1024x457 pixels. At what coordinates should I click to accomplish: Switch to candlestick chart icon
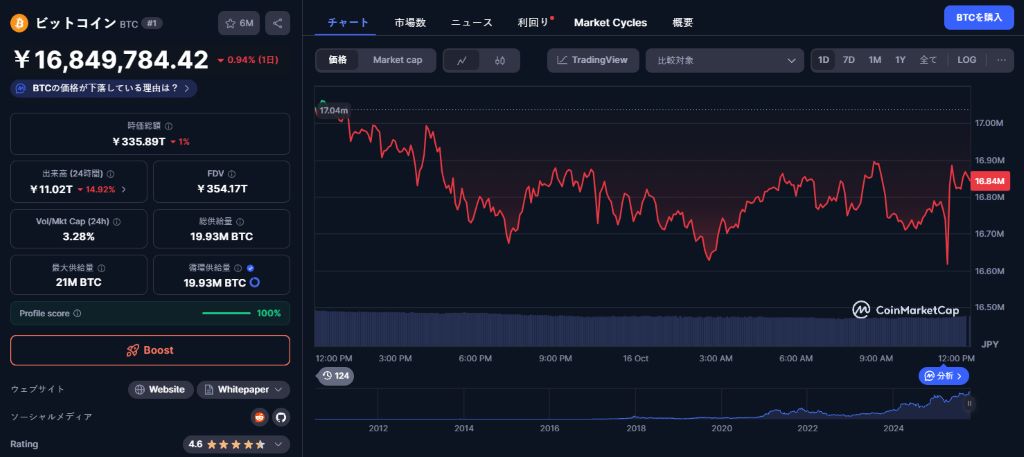click(x=500, y=60)
